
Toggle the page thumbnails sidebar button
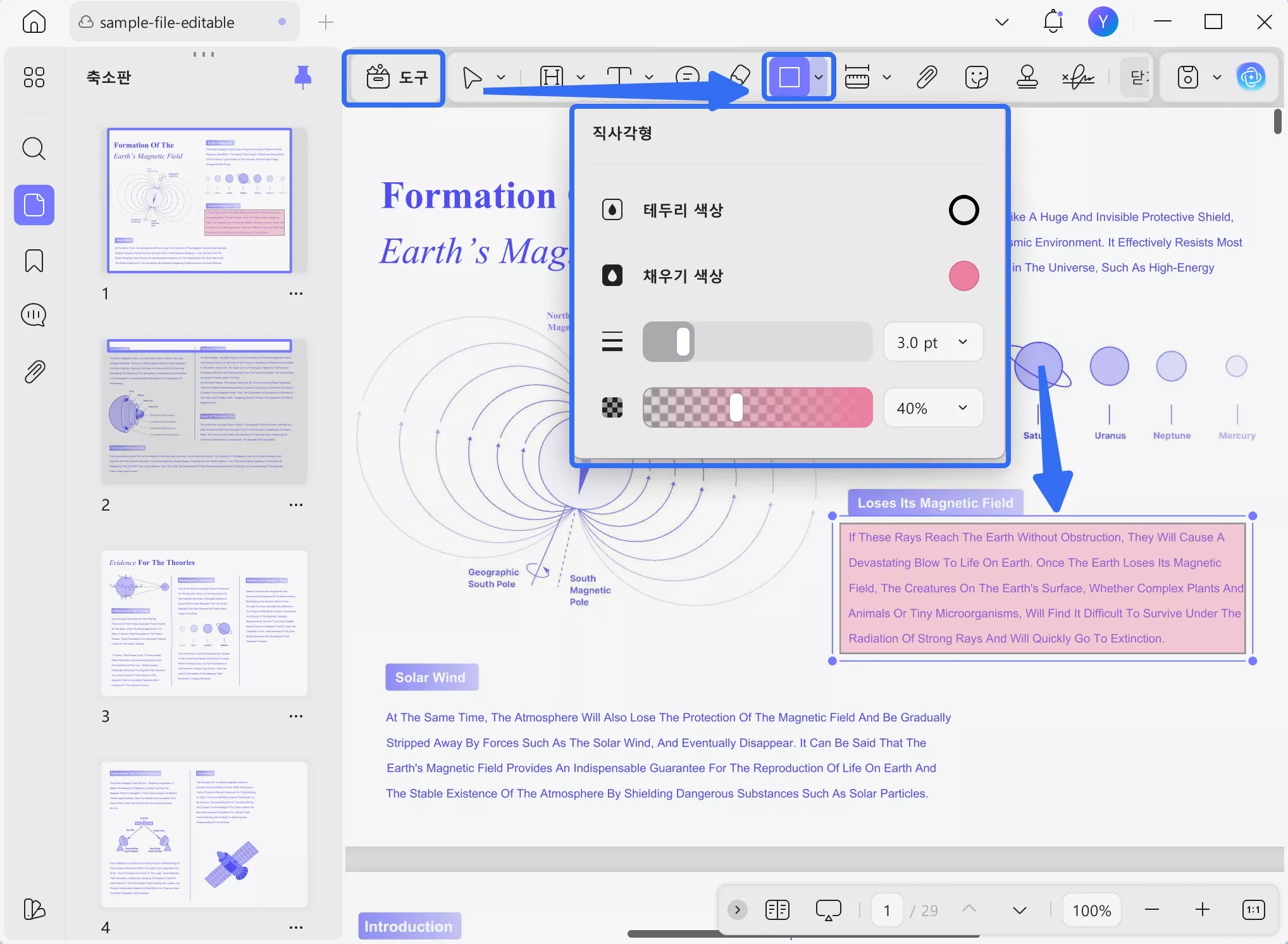tap(34, 205)
